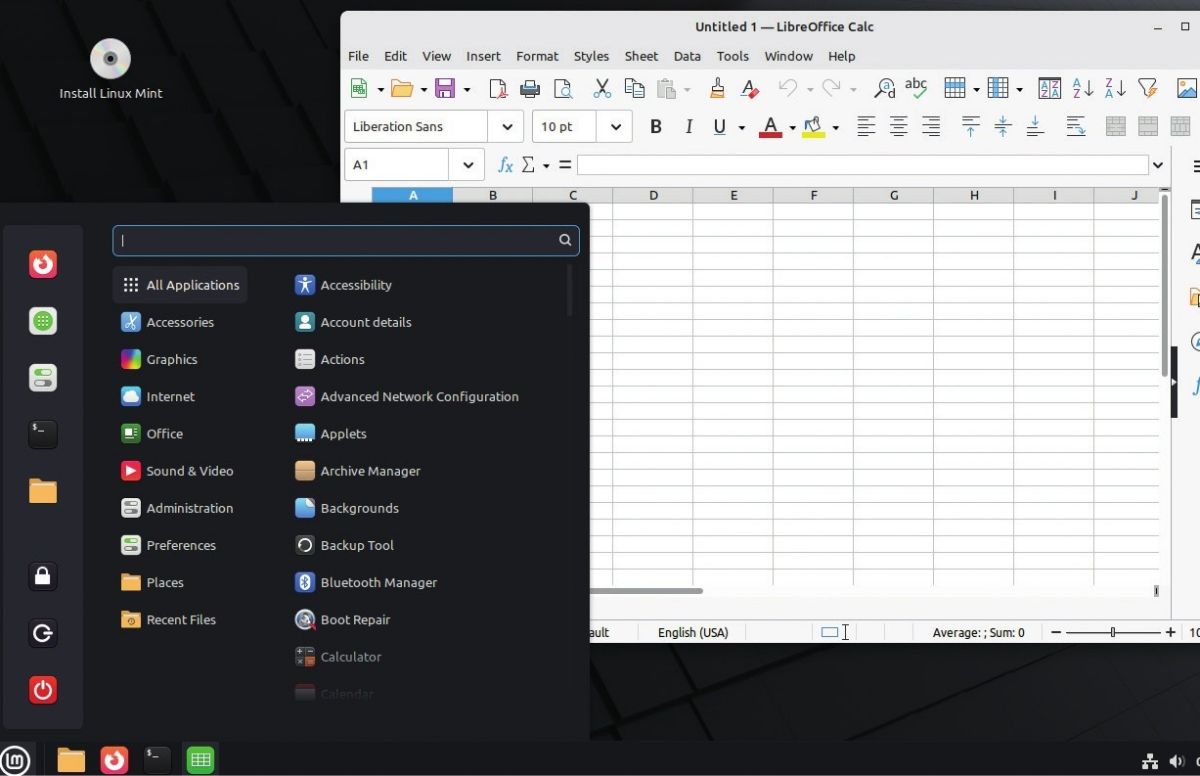Toggle Underline formatting
The height and width of the screenshot is (776, 1200).
pyautogui.click(x=719, y=127)
